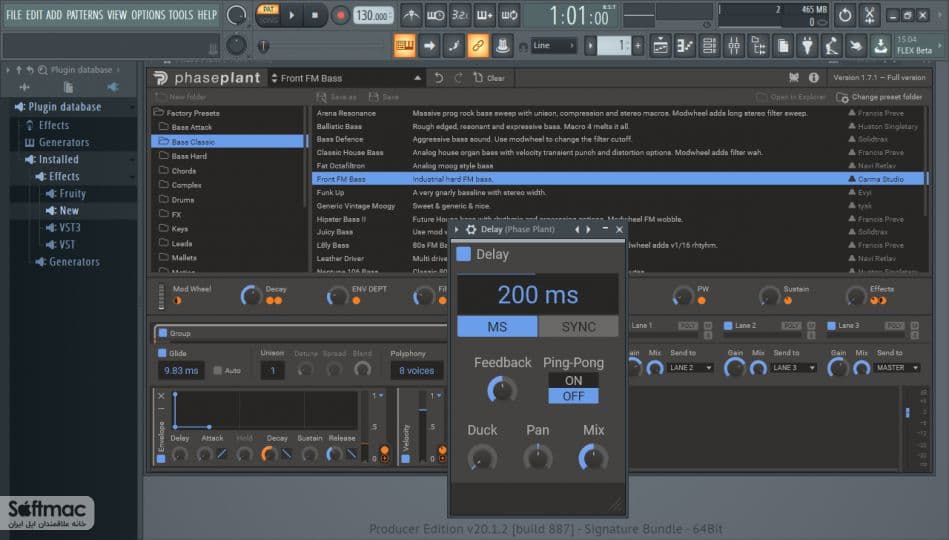The height and width of the screenshot is (540, 949).
Task: Click the metronome icon
Action: point(412,15)
